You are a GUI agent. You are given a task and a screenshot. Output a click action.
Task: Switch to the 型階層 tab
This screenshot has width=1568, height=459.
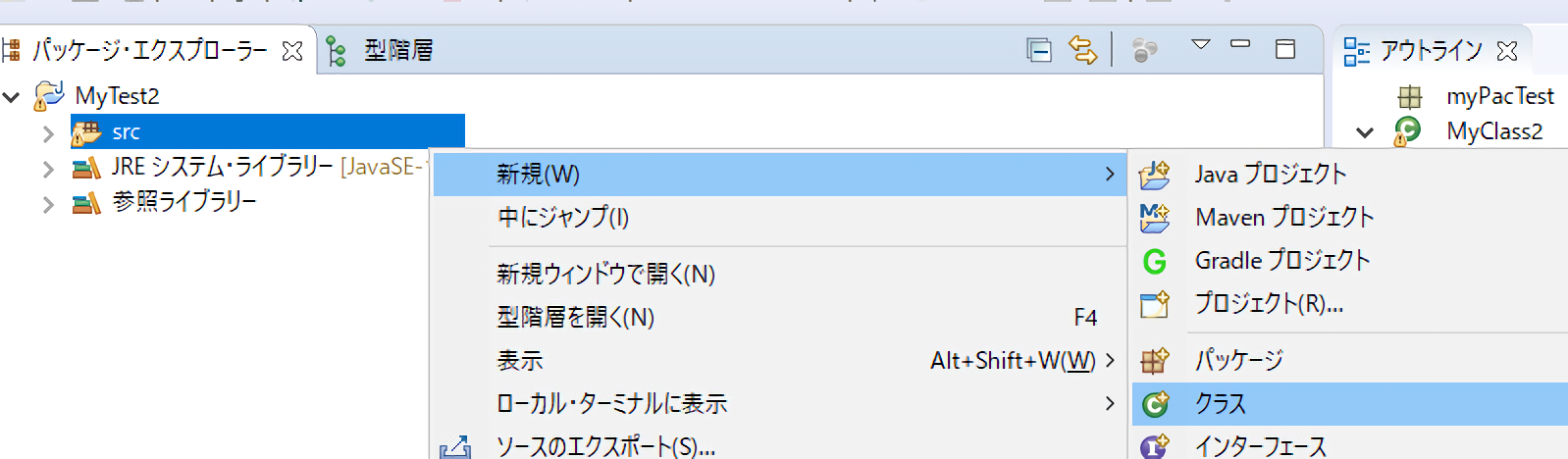click(x=388, y=50)
